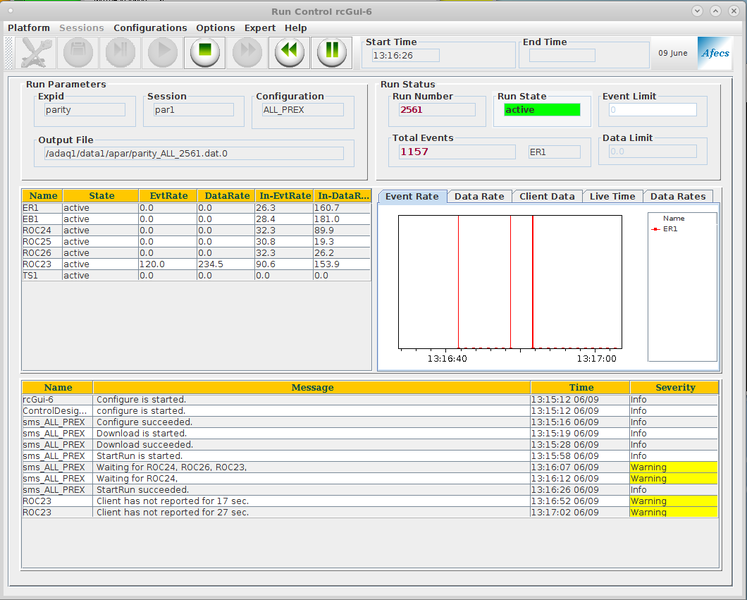The width and height of the screenshot is (747, 600).
Task: Sort component table by Name column header
Action: point(43,196)
